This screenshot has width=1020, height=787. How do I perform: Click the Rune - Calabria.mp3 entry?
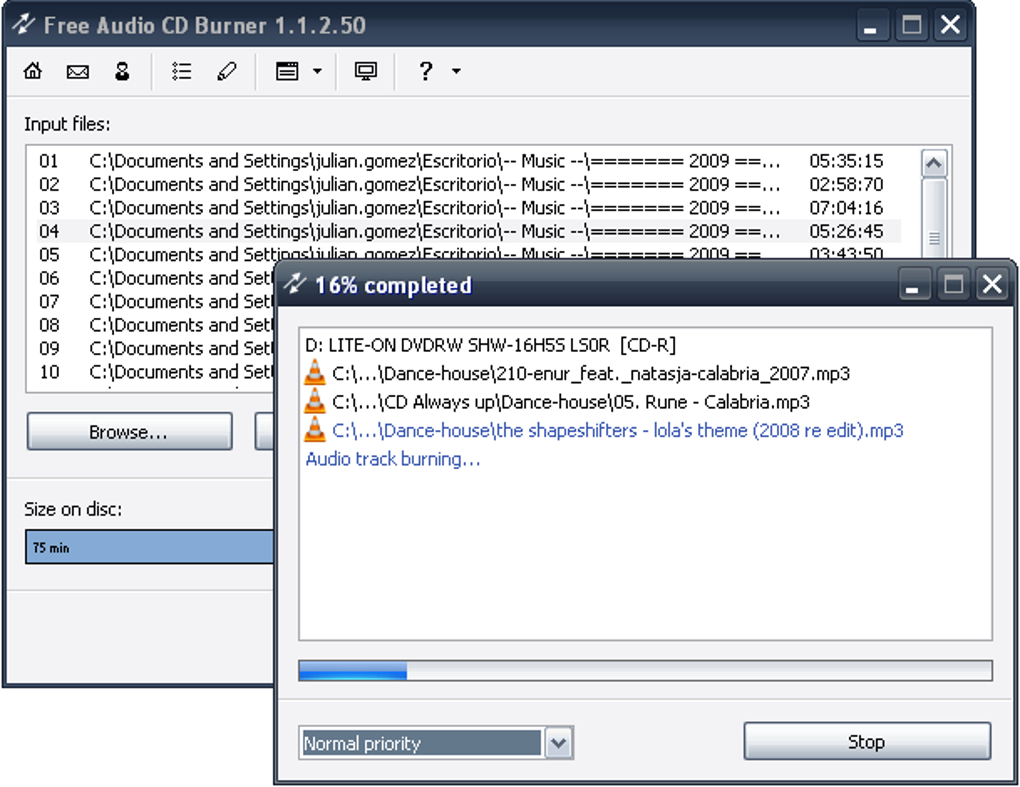tap(570, 402)
